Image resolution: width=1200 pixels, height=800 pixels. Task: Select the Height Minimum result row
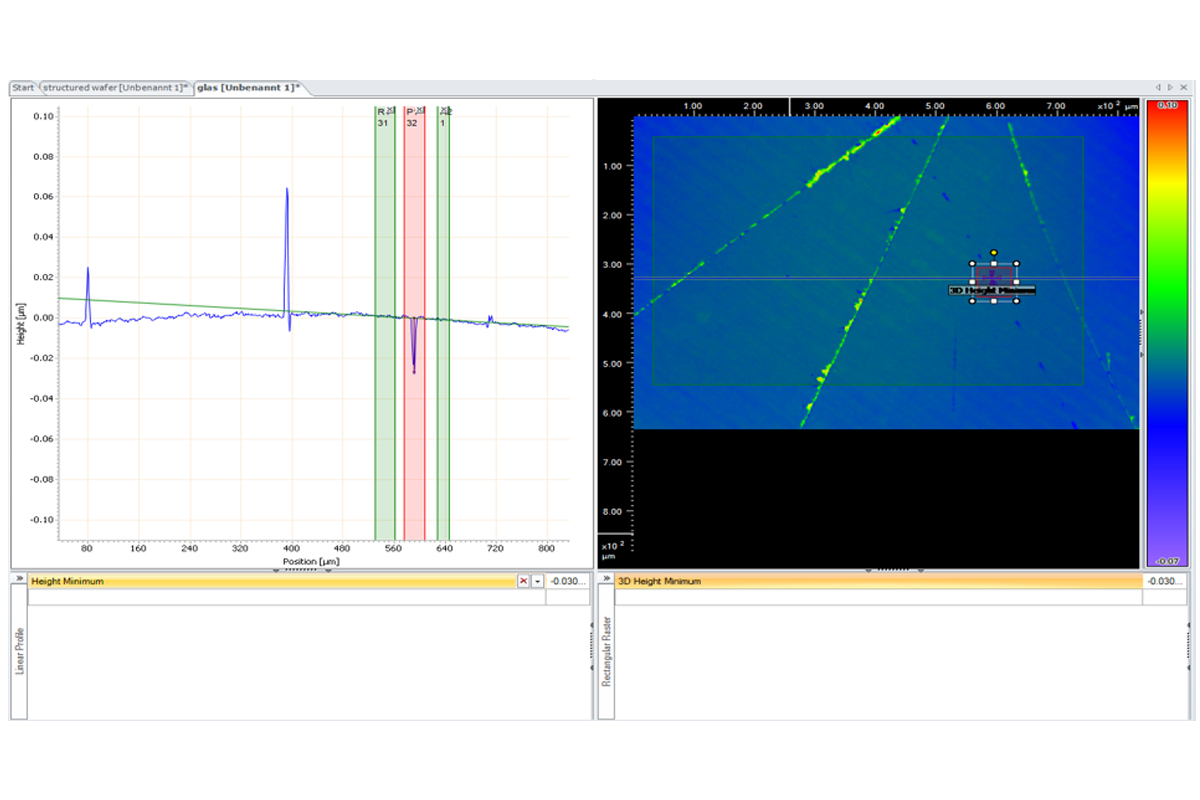click(270, 581)
